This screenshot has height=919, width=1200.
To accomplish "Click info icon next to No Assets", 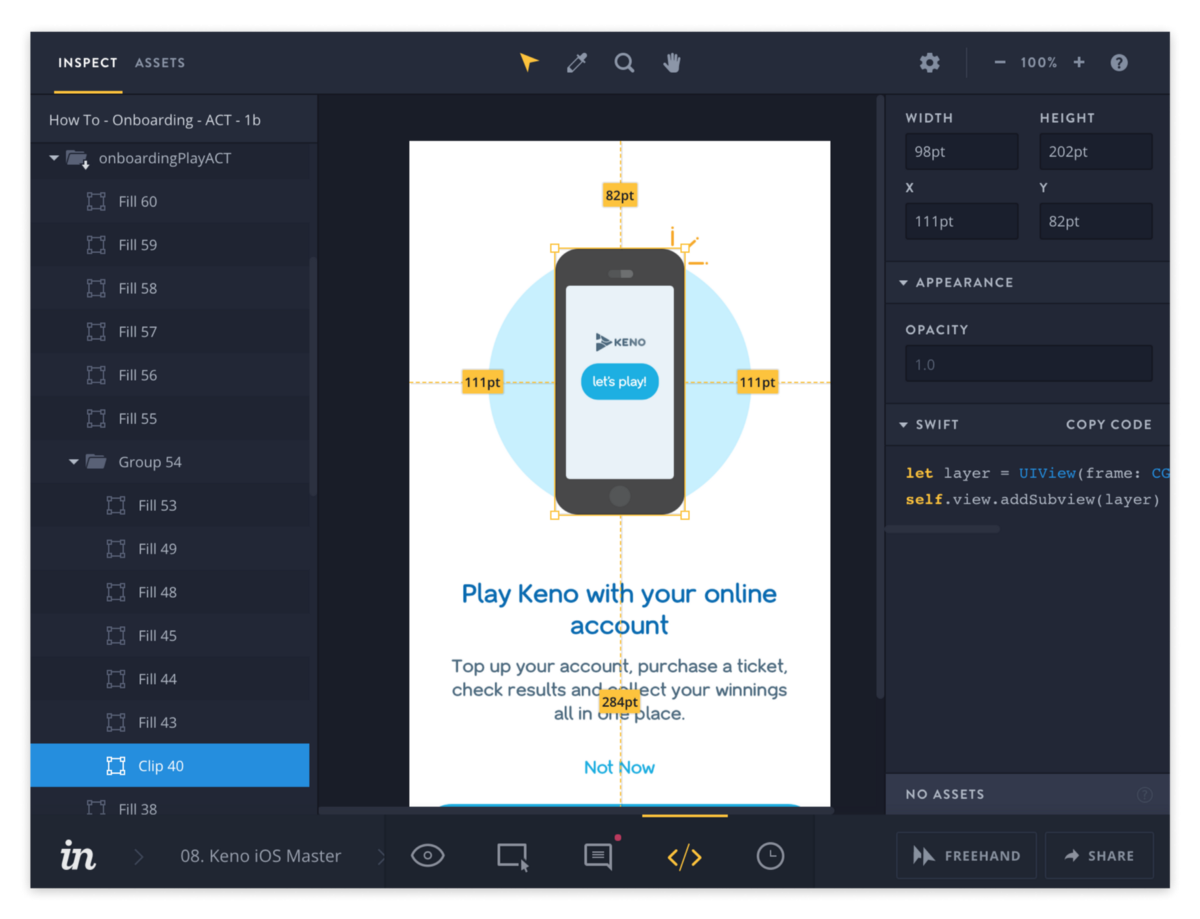I will pyautogui.click(x=1145, y=795).
